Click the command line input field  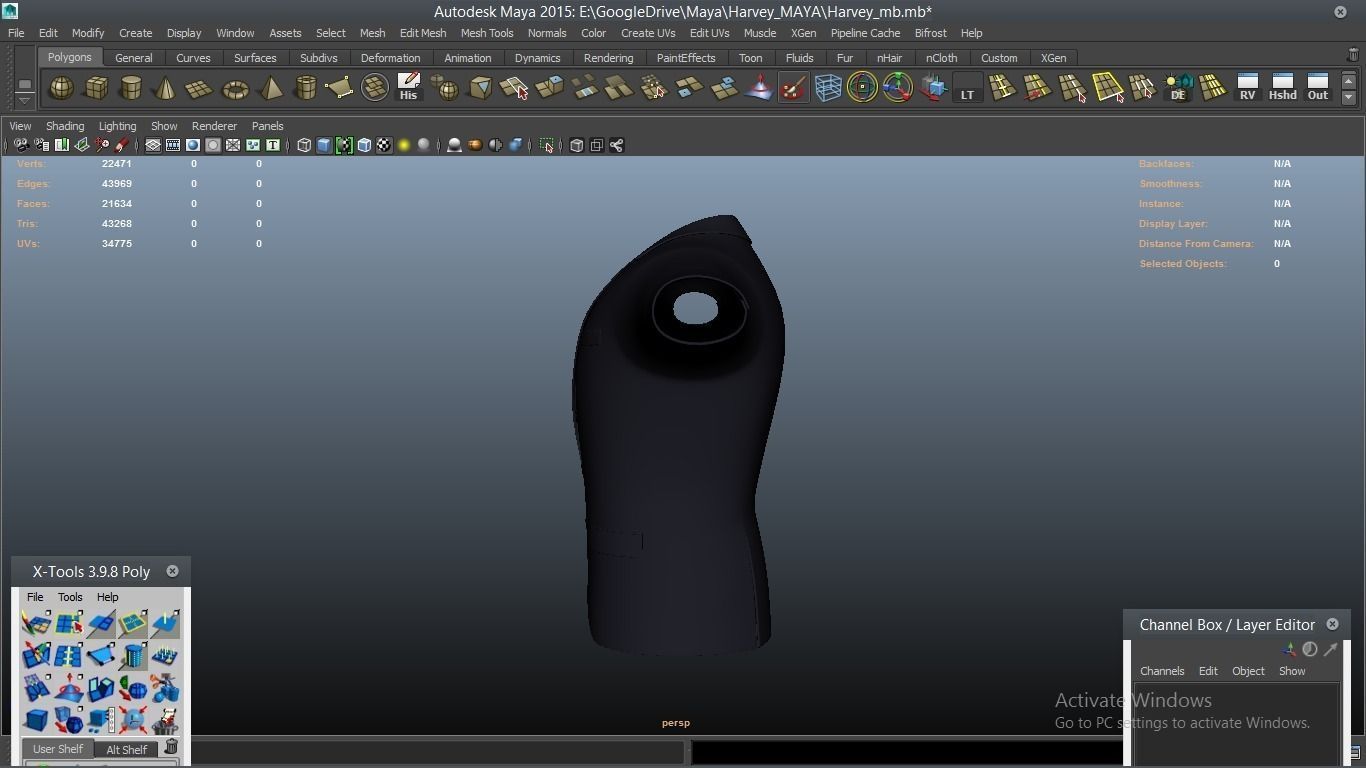click(438, 751)
